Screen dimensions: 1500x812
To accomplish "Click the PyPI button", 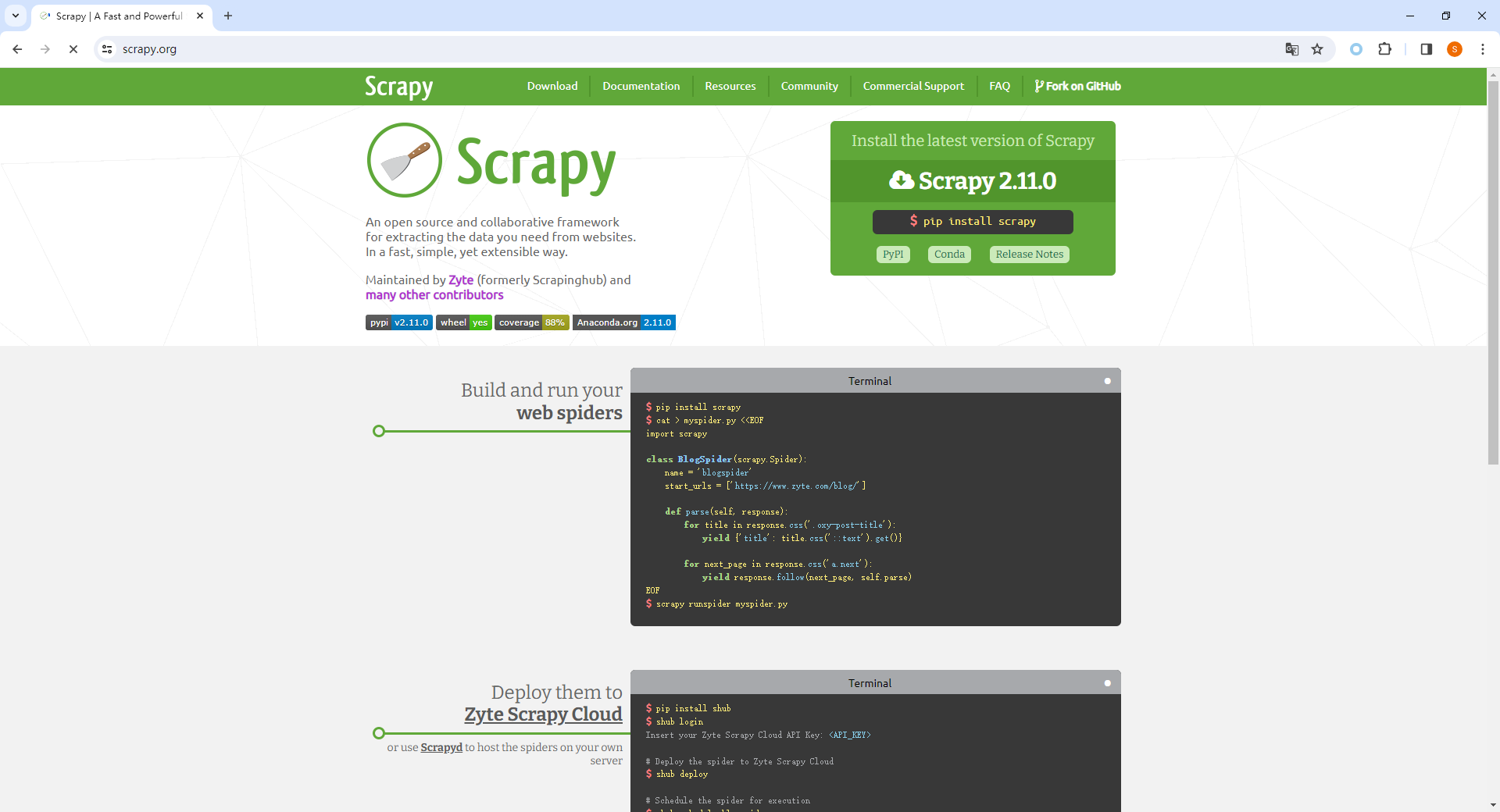I will coord(893,255).
